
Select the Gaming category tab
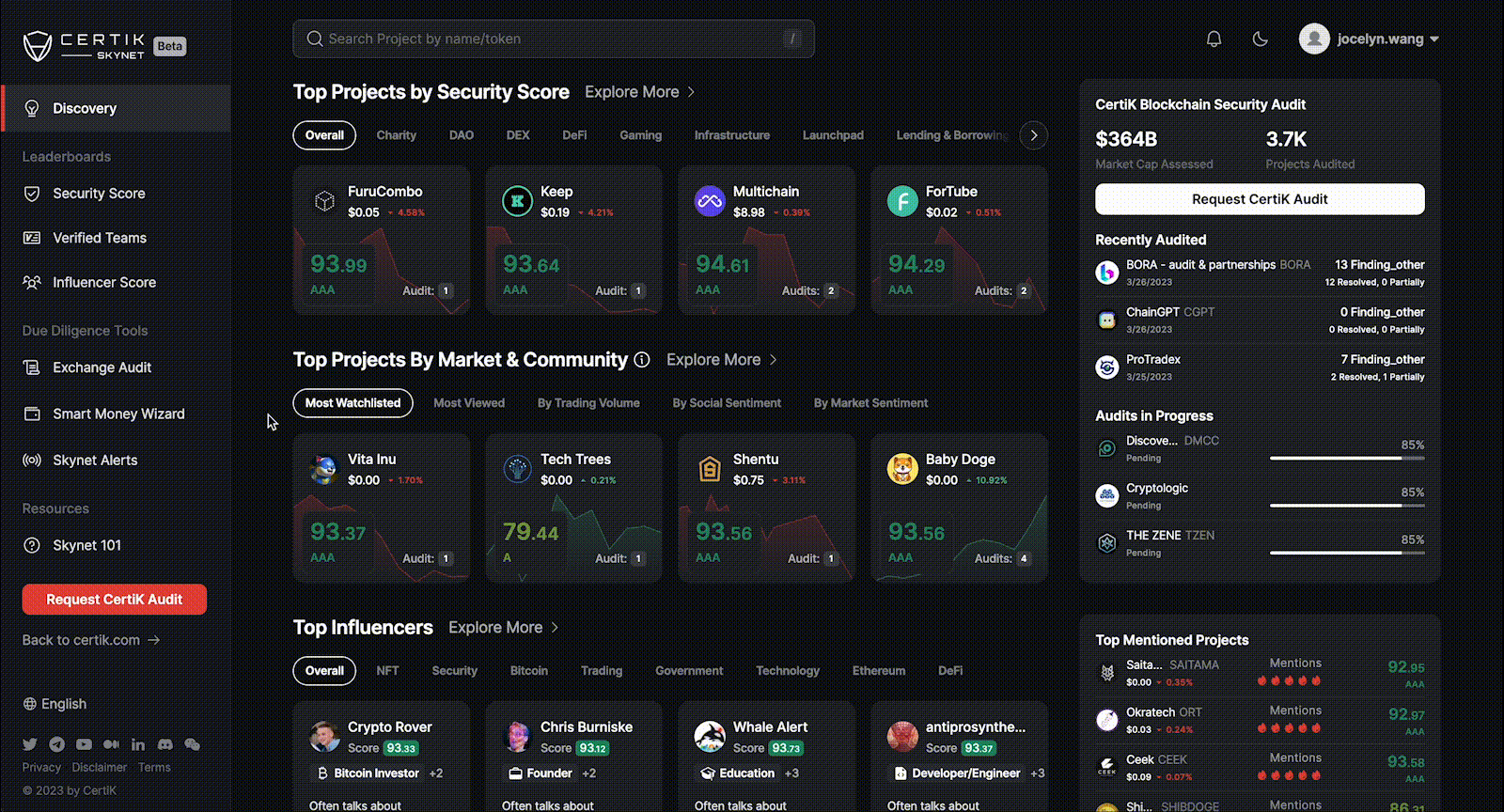tap(641, 135)
